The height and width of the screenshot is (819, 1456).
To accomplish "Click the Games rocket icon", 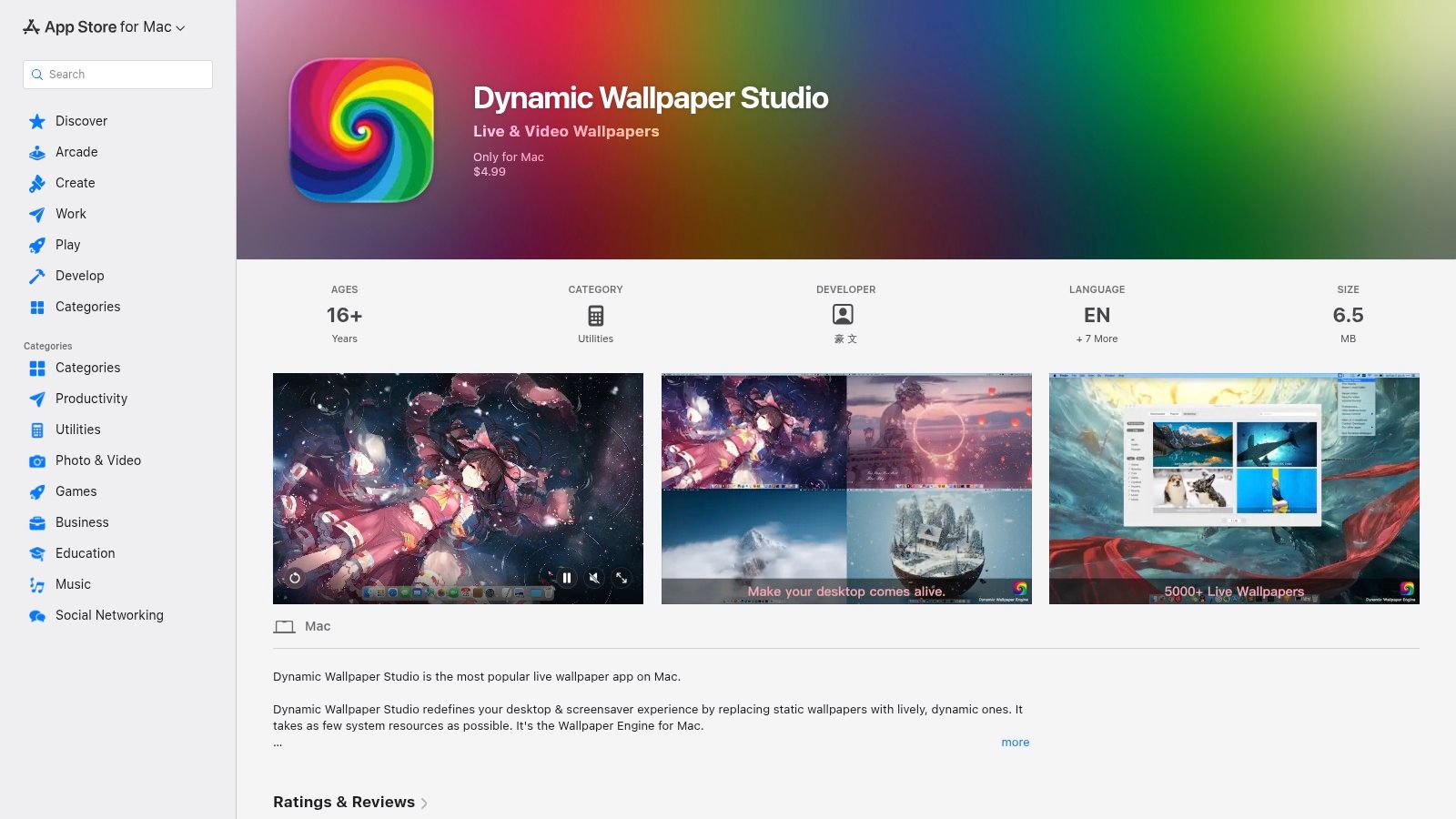I will click(37, 491).
